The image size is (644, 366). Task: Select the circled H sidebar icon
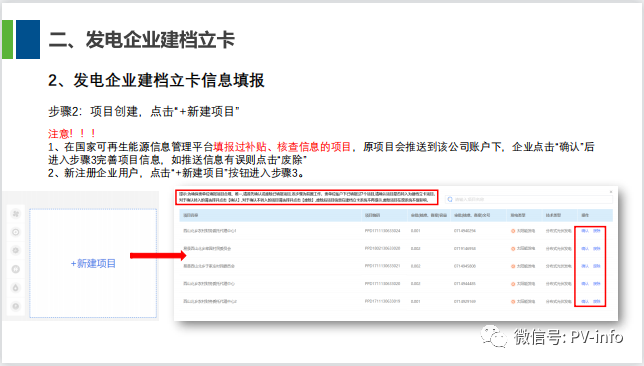pyautogui.click(x=16, y=269)
